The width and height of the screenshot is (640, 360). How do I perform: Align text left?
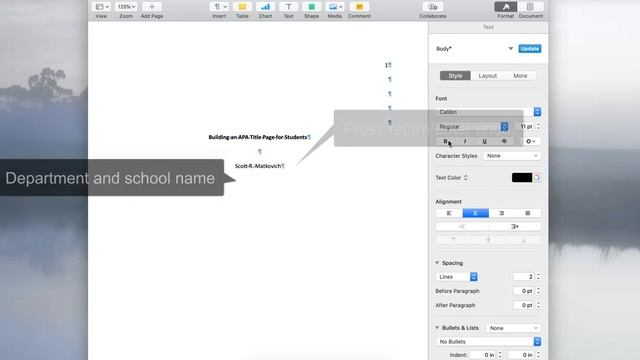click(x=449, y=213)
